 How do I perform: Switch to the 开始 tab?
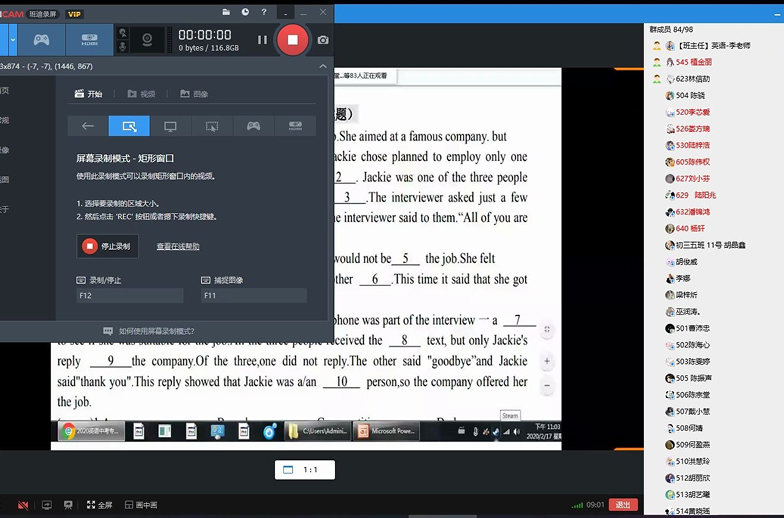point(88,94)
